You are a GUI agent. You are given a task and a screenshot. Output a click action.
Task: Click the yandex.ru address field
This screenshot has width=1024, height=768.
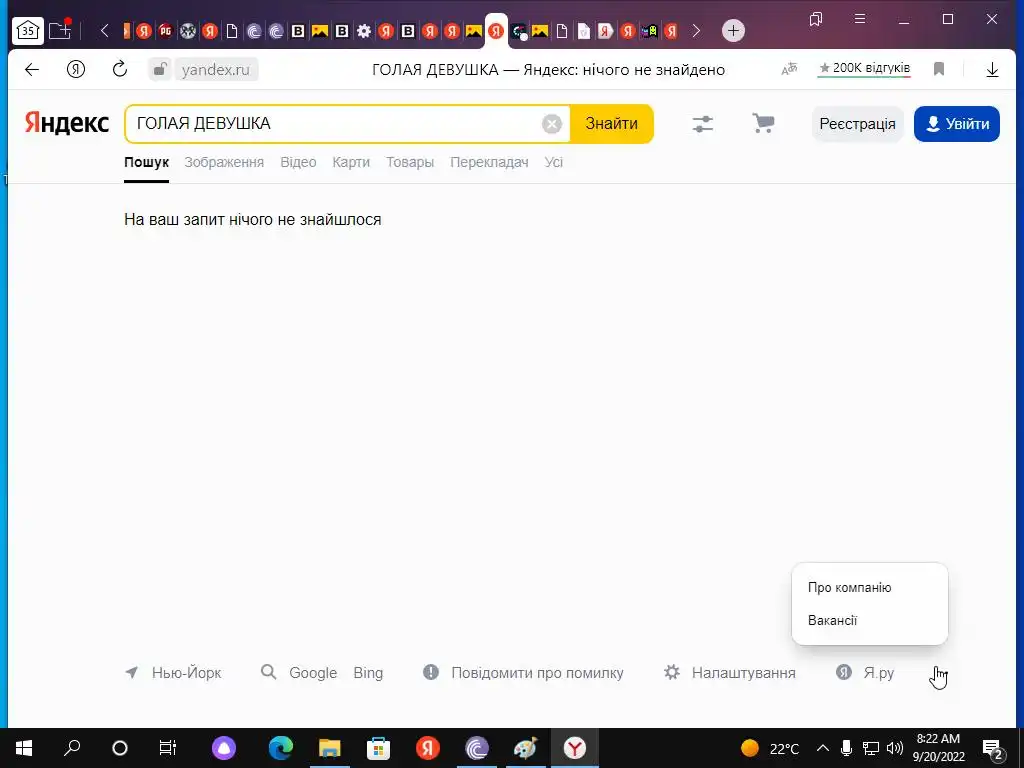point(216,69)
